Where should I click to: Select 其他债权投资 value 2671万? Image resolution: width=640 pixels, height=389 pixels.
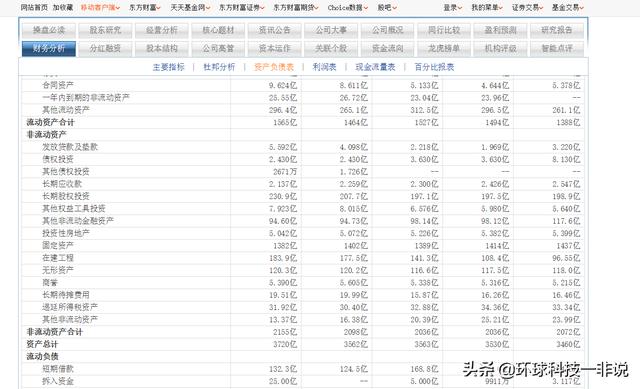[285, 172]
